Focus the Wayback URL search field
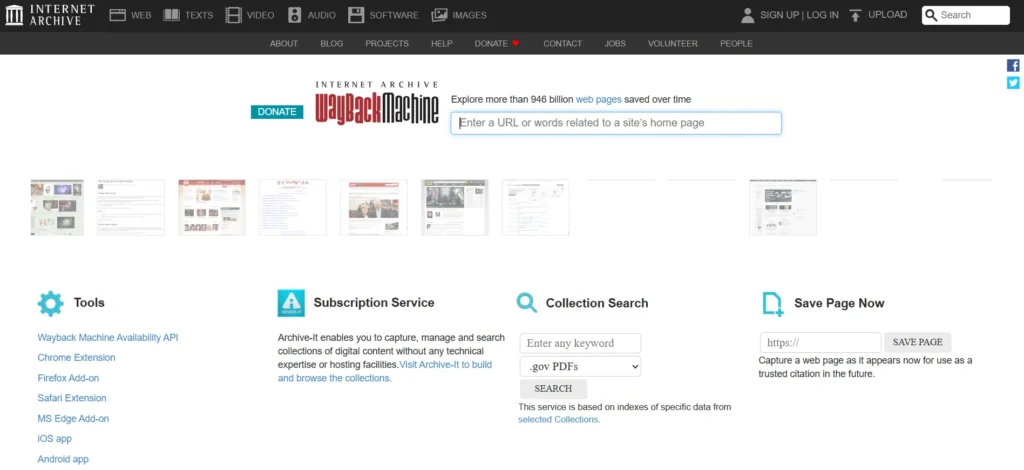1024x470 pixels. pos(616,123)
